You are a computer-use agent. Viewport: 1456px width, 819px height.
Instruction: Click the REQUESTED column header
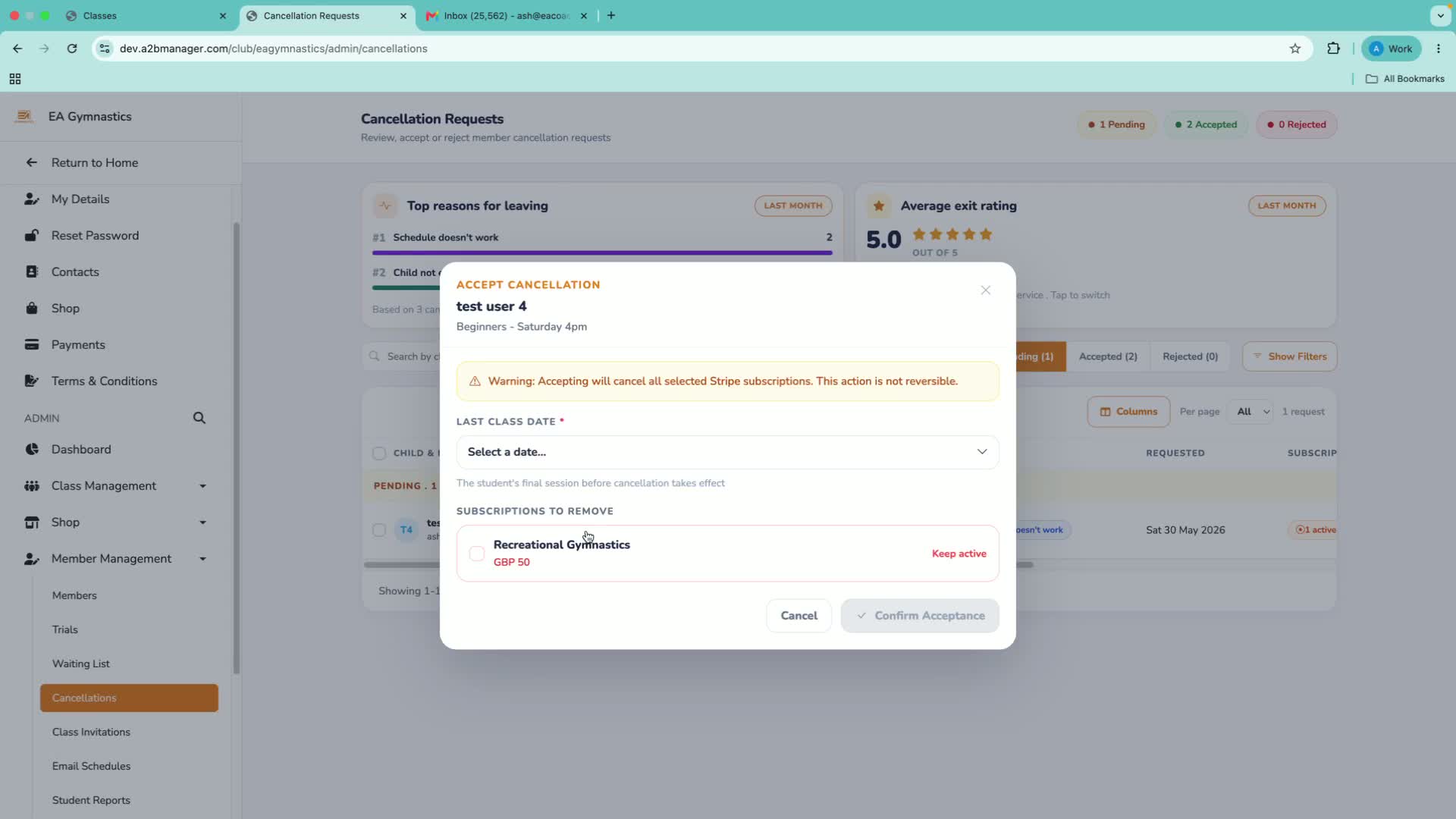(1175, 453)
